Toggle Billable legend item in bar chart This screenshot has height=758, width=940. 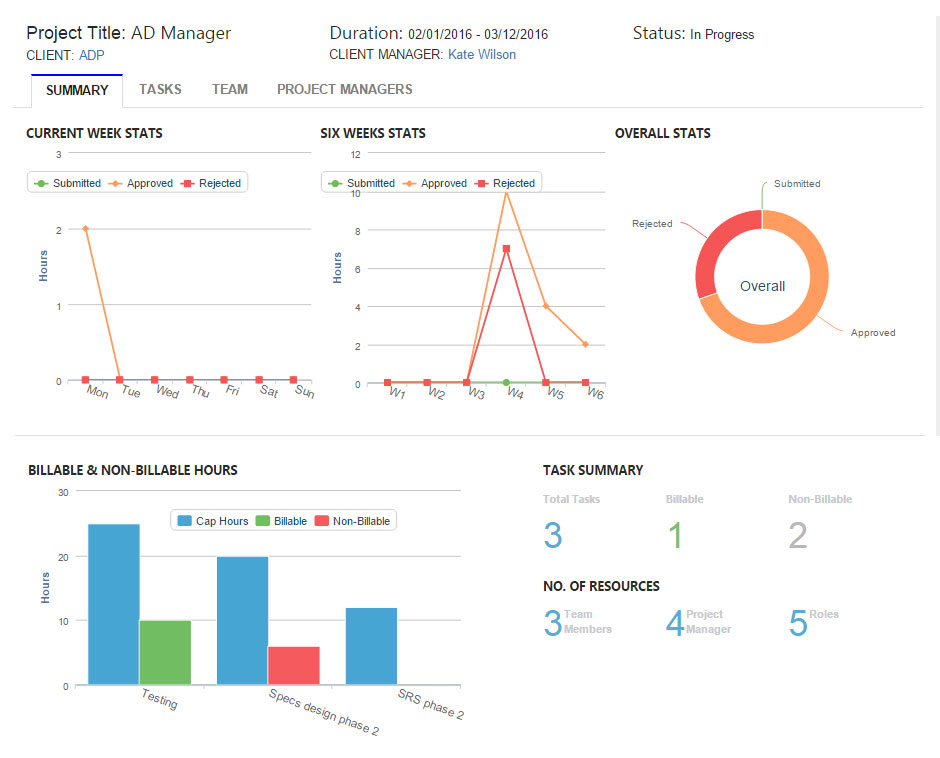[282, 521]
